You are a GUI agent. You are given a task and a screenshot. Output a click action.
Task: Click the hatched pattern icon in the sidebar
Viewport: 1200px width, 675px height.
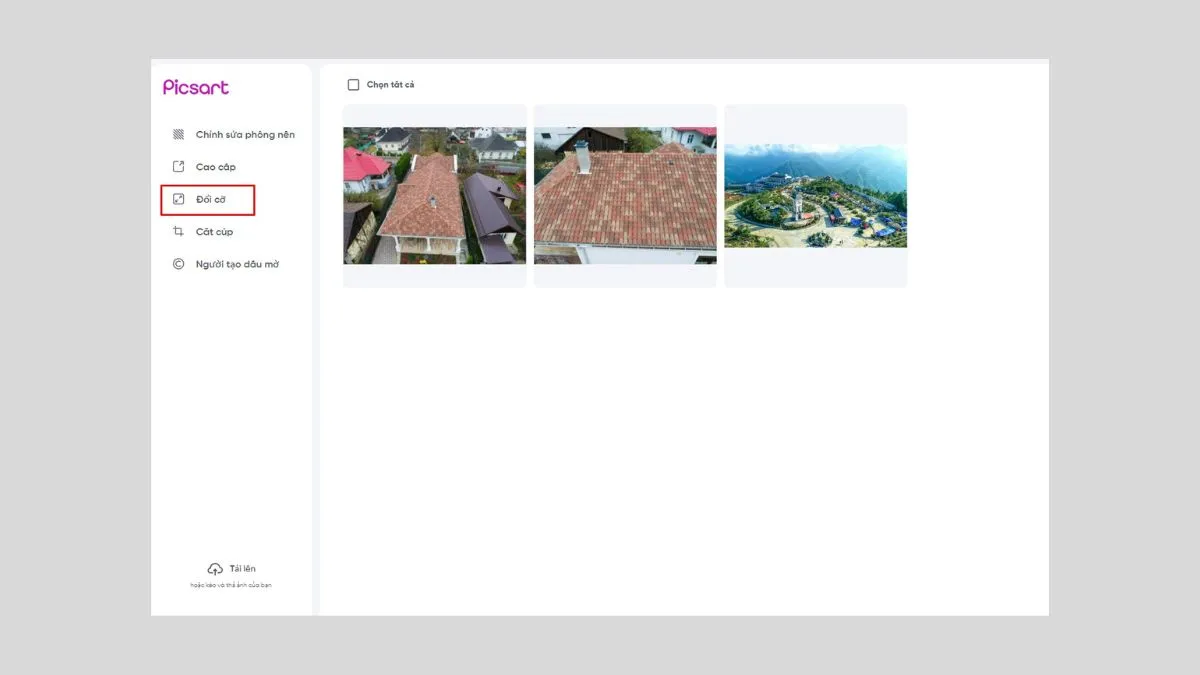pos(178,133)
